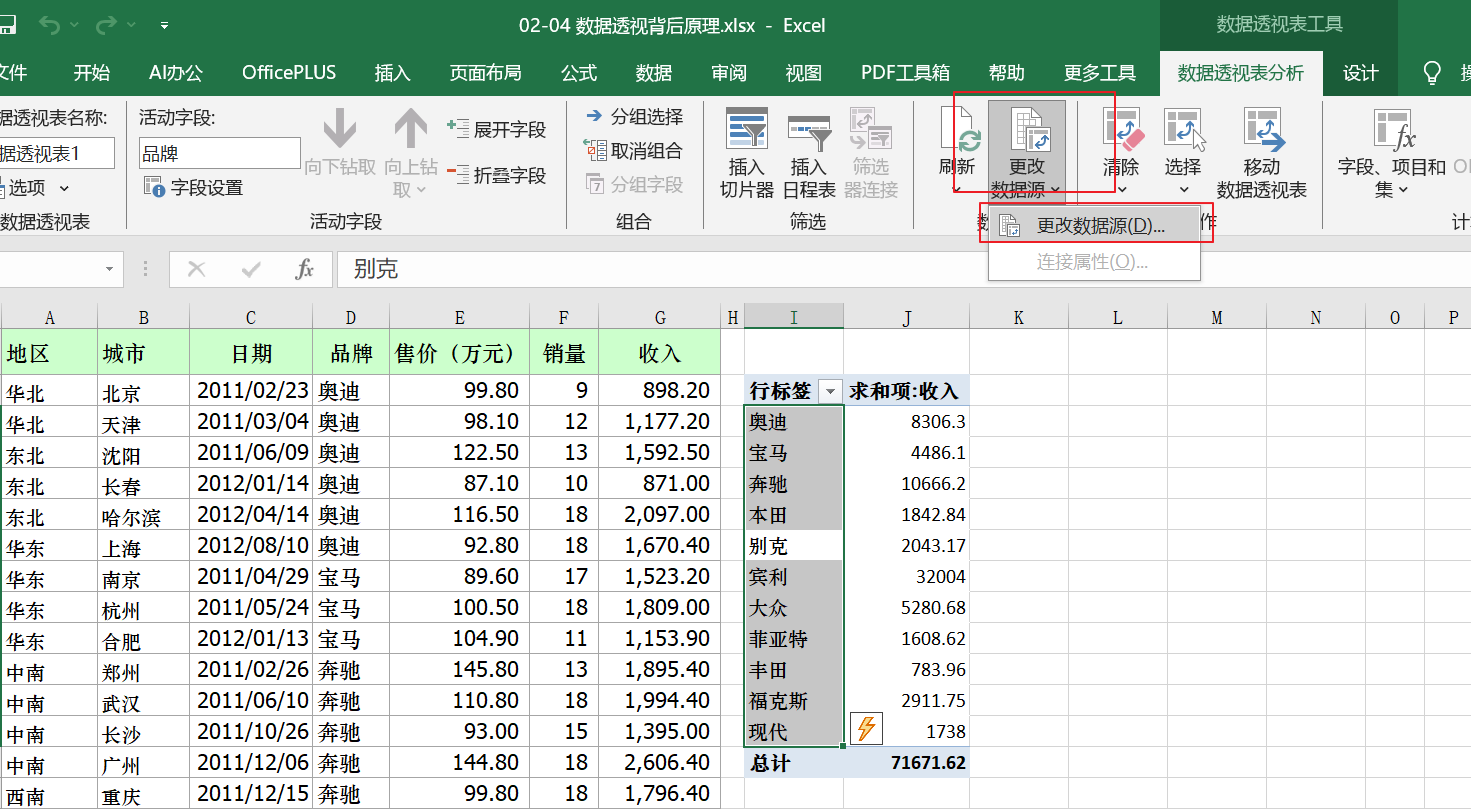Click 展开字段 expand field
Viewport: 1471px width, 809px height.
tap(496, 129)
